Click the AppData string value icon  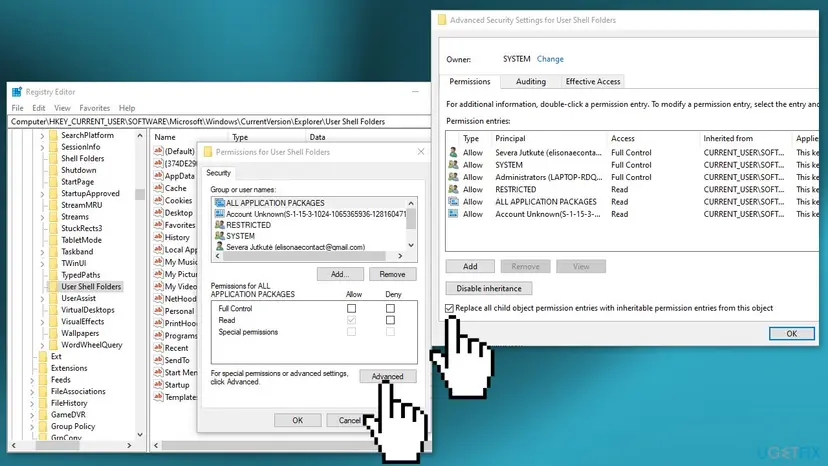tap(158, 175)
